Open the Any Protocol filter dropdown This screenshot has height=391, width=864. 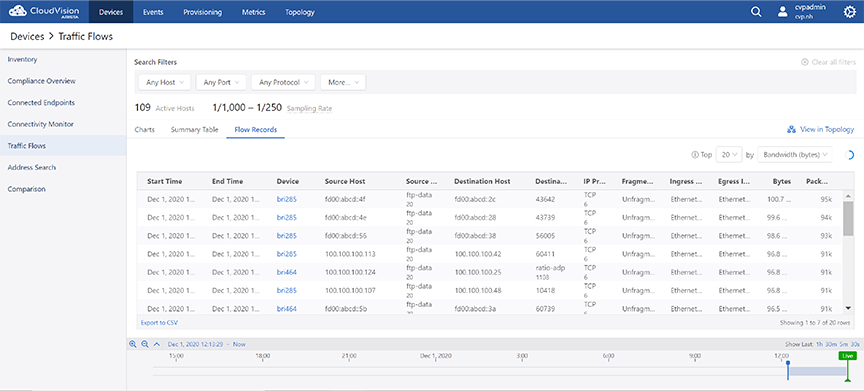pyautogui.click(x=283, y=82)
